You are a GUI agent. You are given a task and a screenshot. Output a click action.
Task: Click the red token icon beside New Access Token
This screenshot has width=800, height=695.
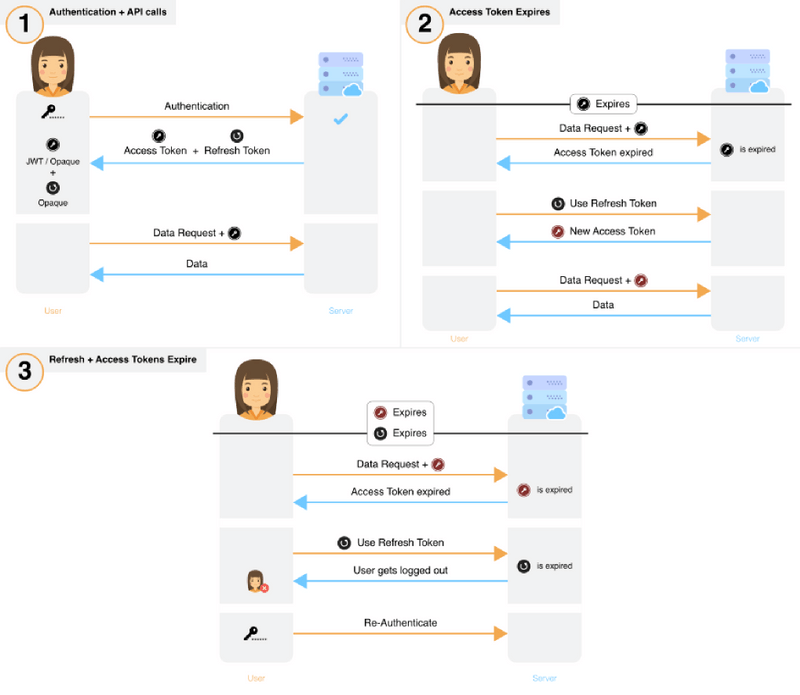tap(558, 232)
